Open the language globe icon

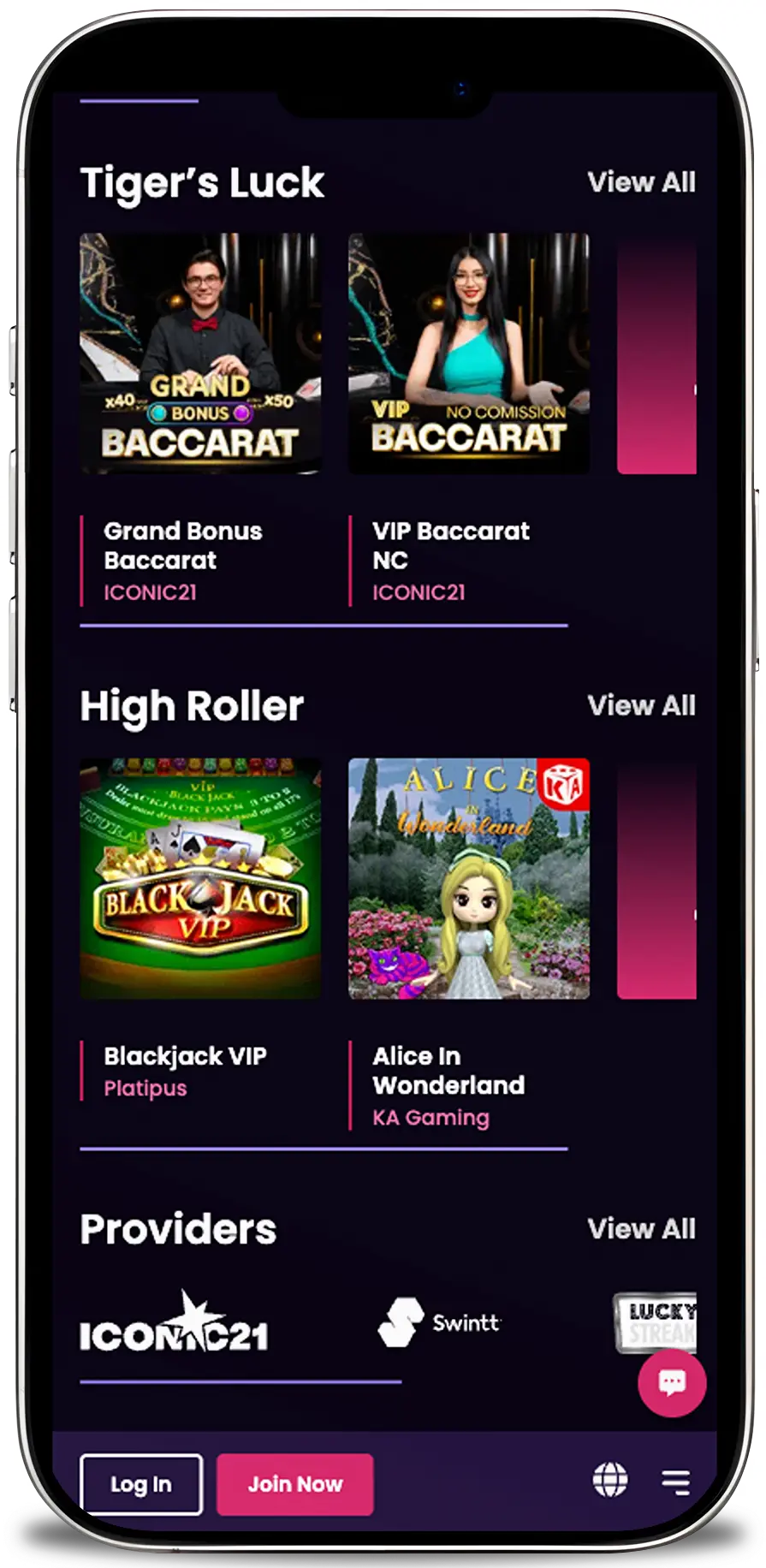[610, 1480]
